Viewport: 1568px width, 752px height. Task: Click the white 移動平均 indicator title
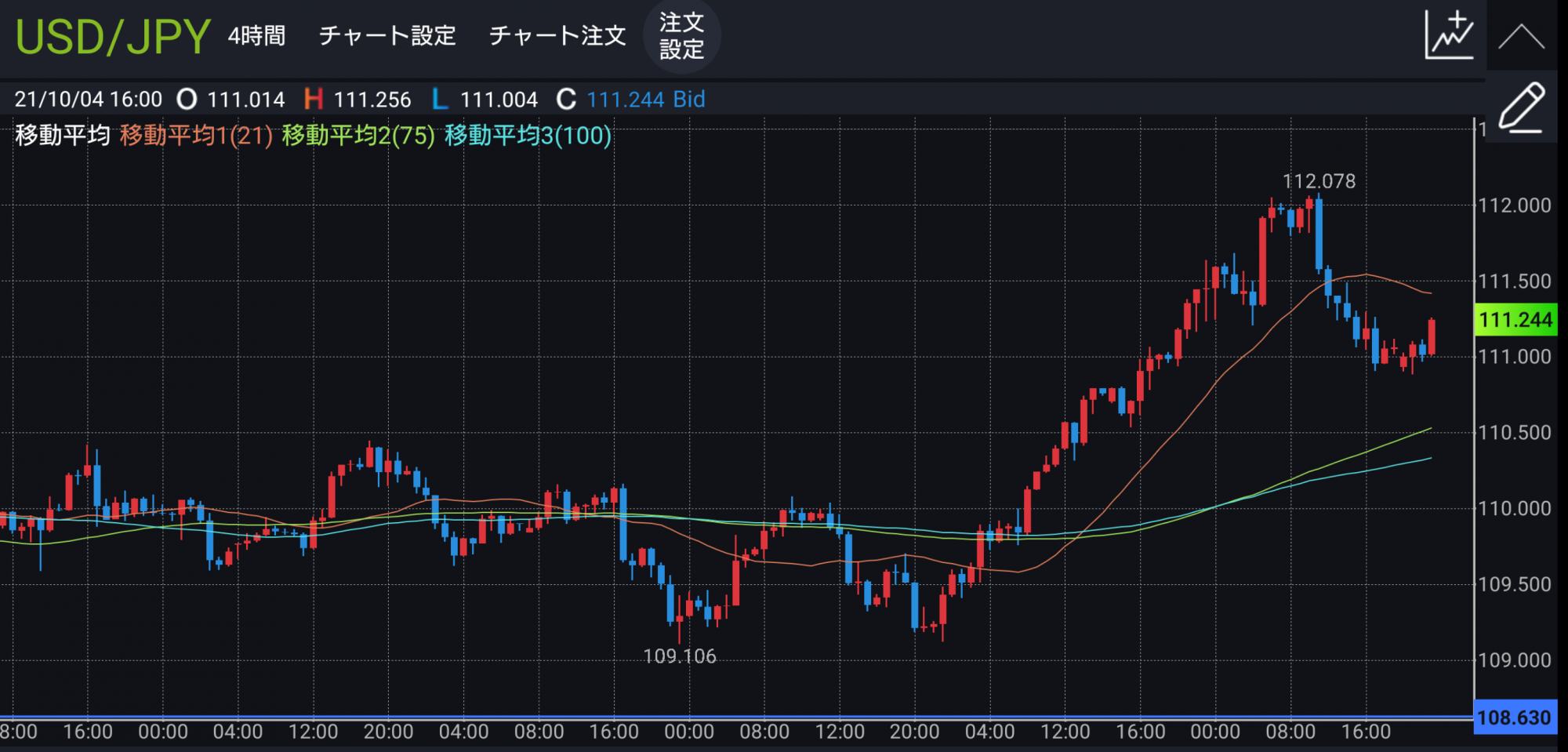coord(63,136)
